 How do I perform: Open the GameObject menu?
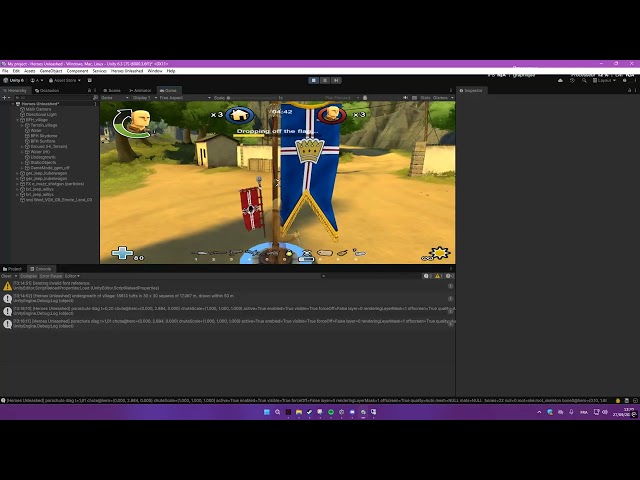(x=51, y=71)
